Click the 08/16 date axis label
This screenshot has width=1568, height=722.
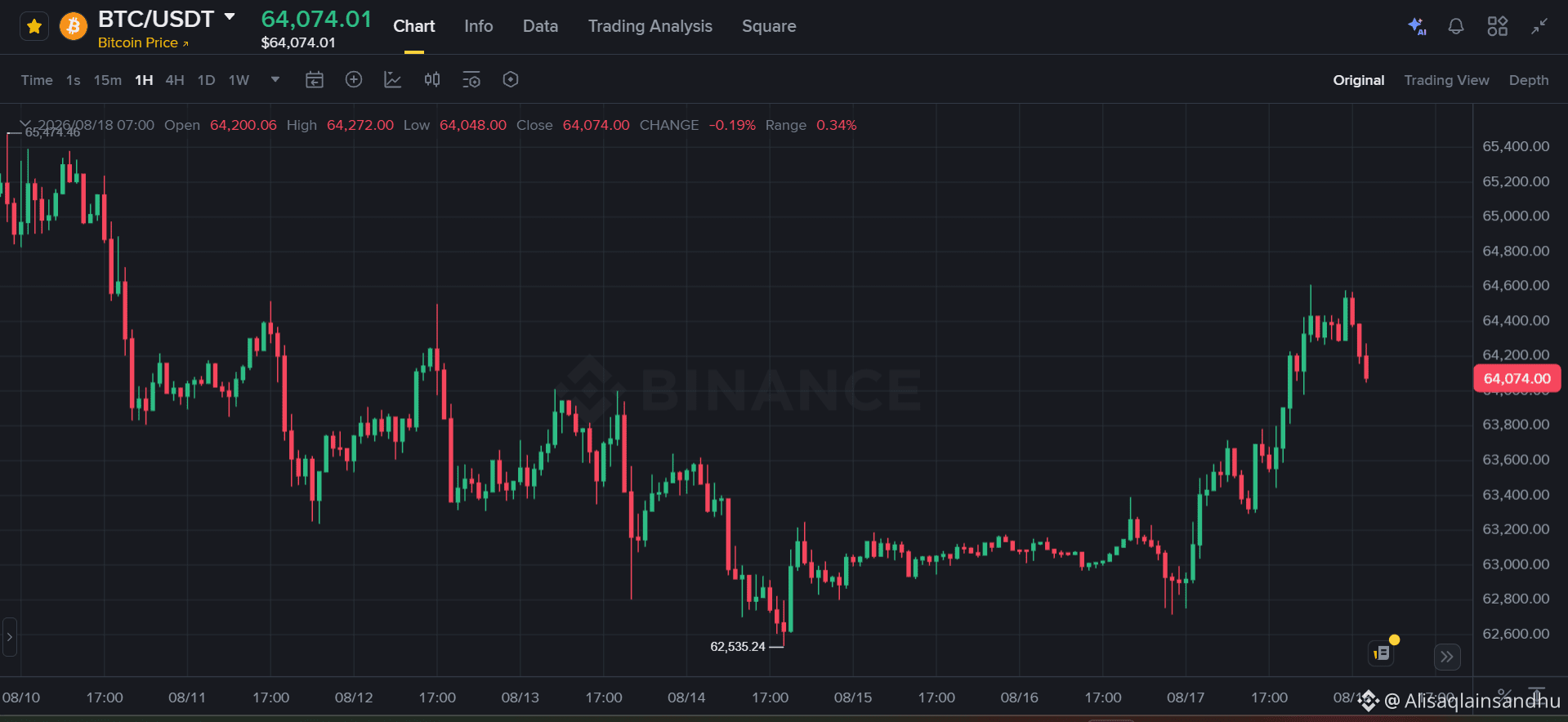pos(1020,697)
